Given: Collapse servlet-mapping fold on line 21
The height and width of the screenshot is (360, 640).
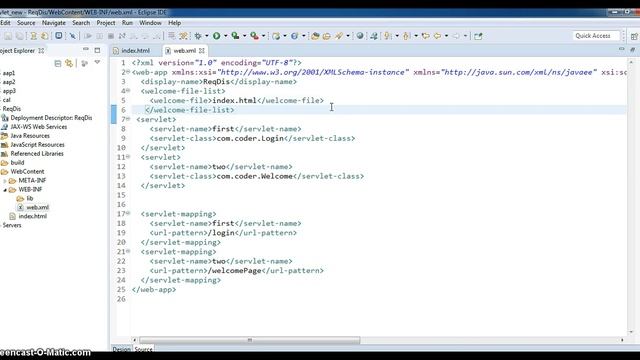Looking at the screenshot, I should point(128,251).
